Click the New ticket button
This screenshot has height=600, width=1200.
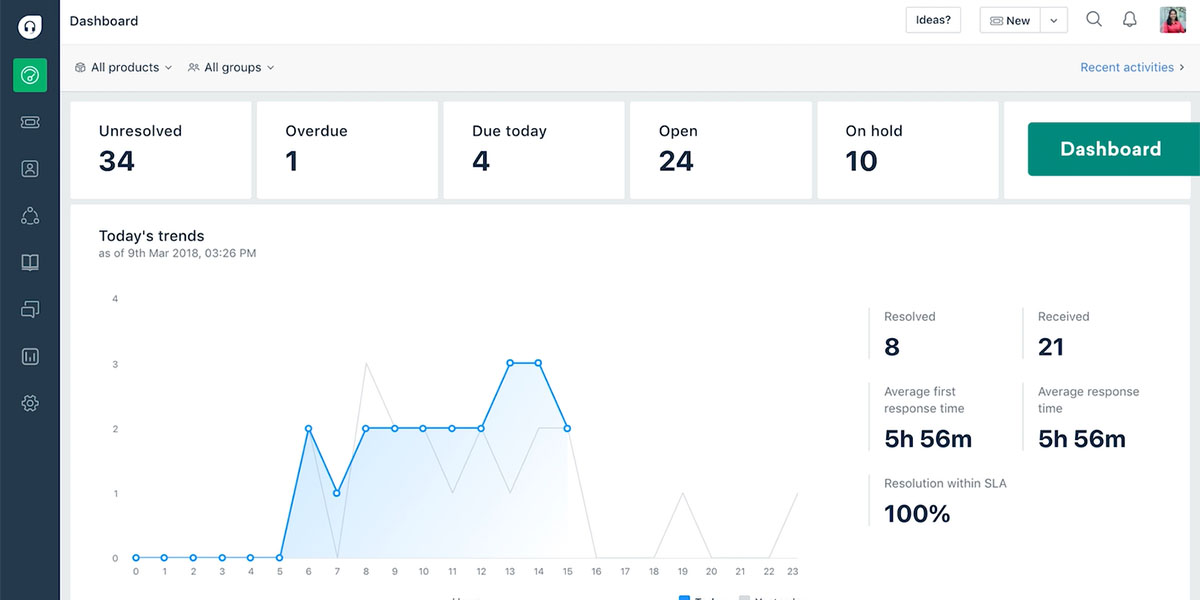pos(1010,21)
